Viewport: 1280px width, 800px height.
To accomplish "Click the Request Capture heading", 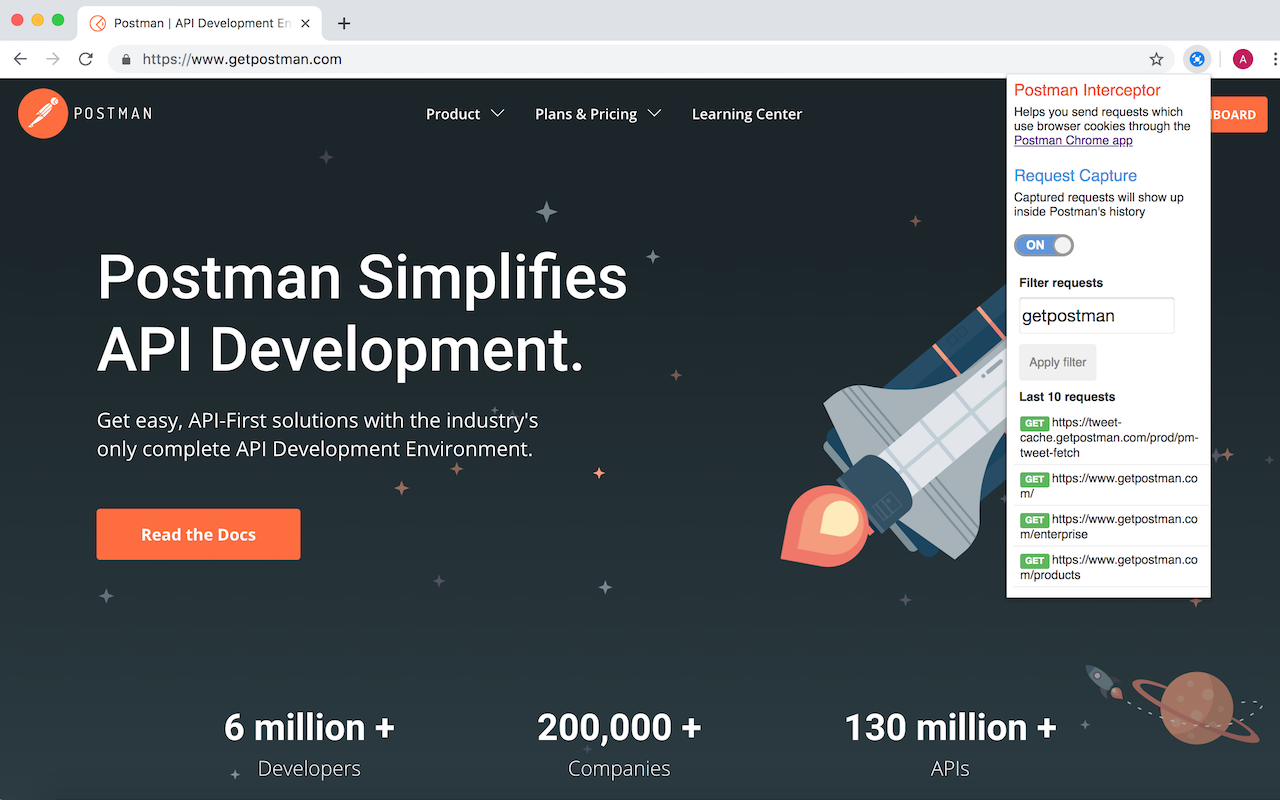I will (1075, 176).
